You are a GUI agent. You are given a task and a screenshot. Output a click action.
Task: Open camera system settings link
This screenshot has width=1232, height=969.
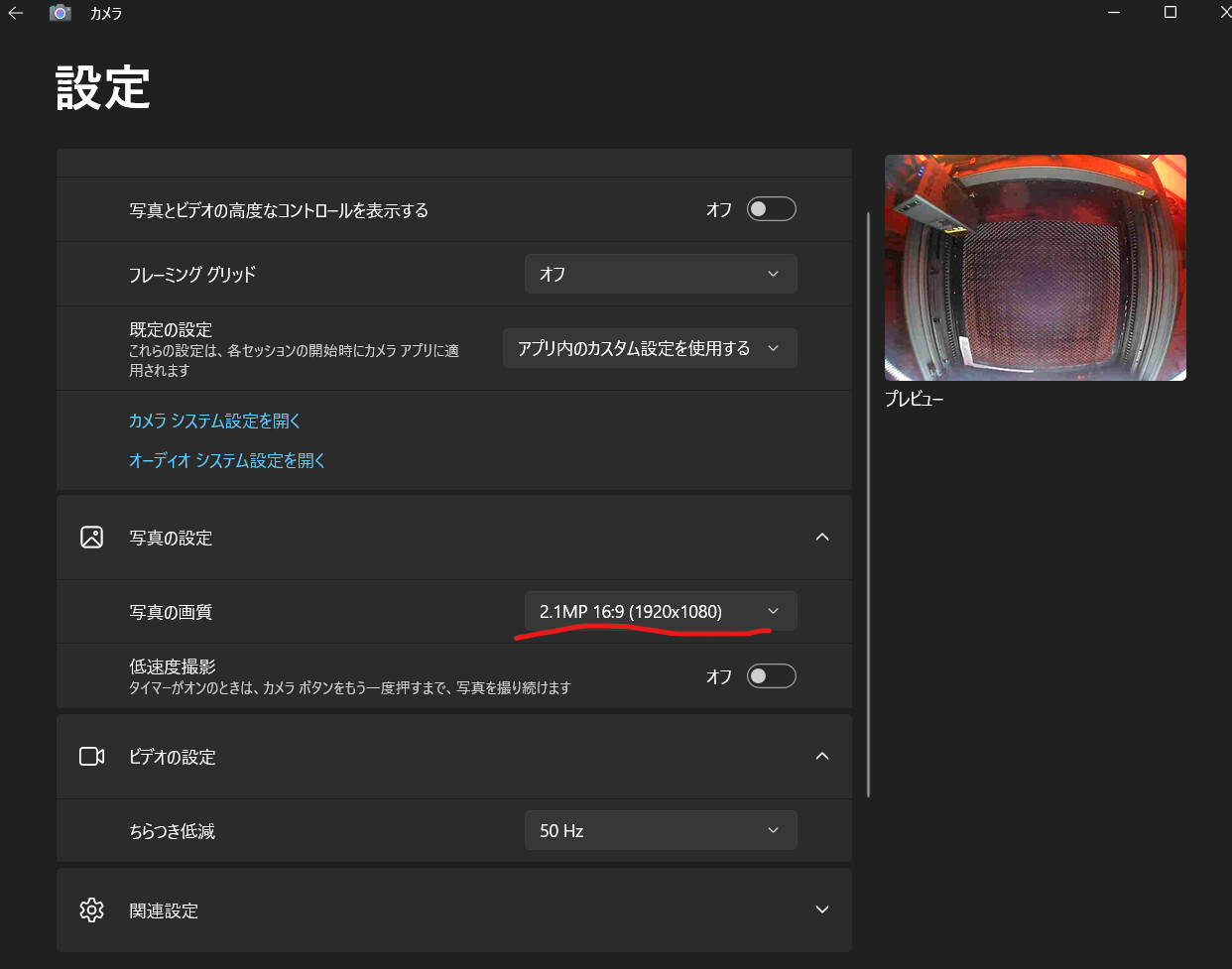[214, 422]
